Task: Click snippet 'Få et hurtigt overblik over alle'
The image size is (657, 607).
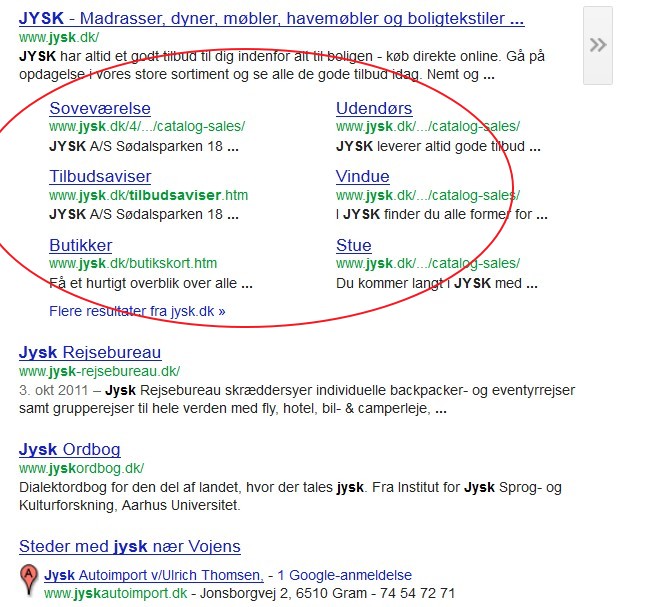Action: (x=143, y=284)
